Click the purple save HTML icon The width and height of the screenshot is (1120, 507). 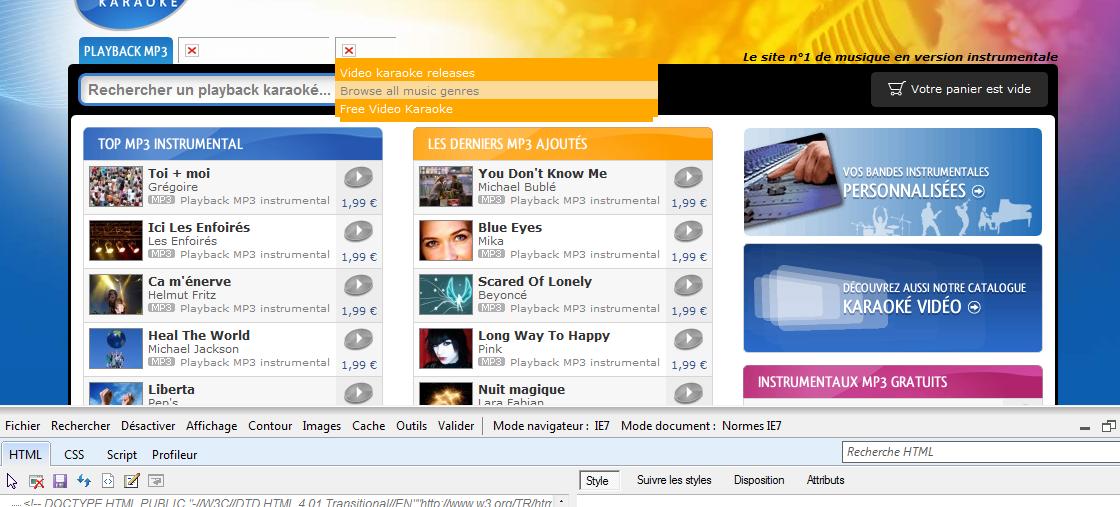coord(60,481)
